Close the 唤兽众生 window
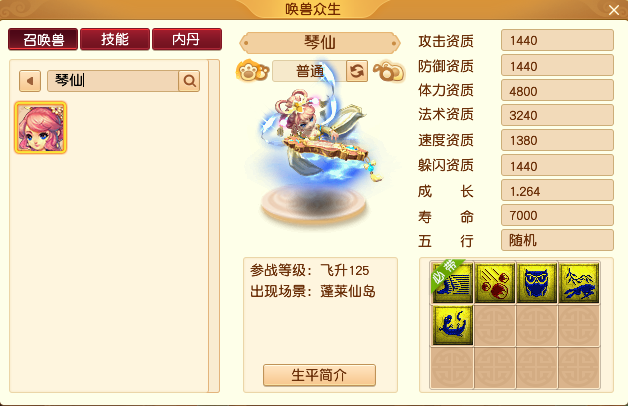628x406 pixels. [x=614, y=10]
